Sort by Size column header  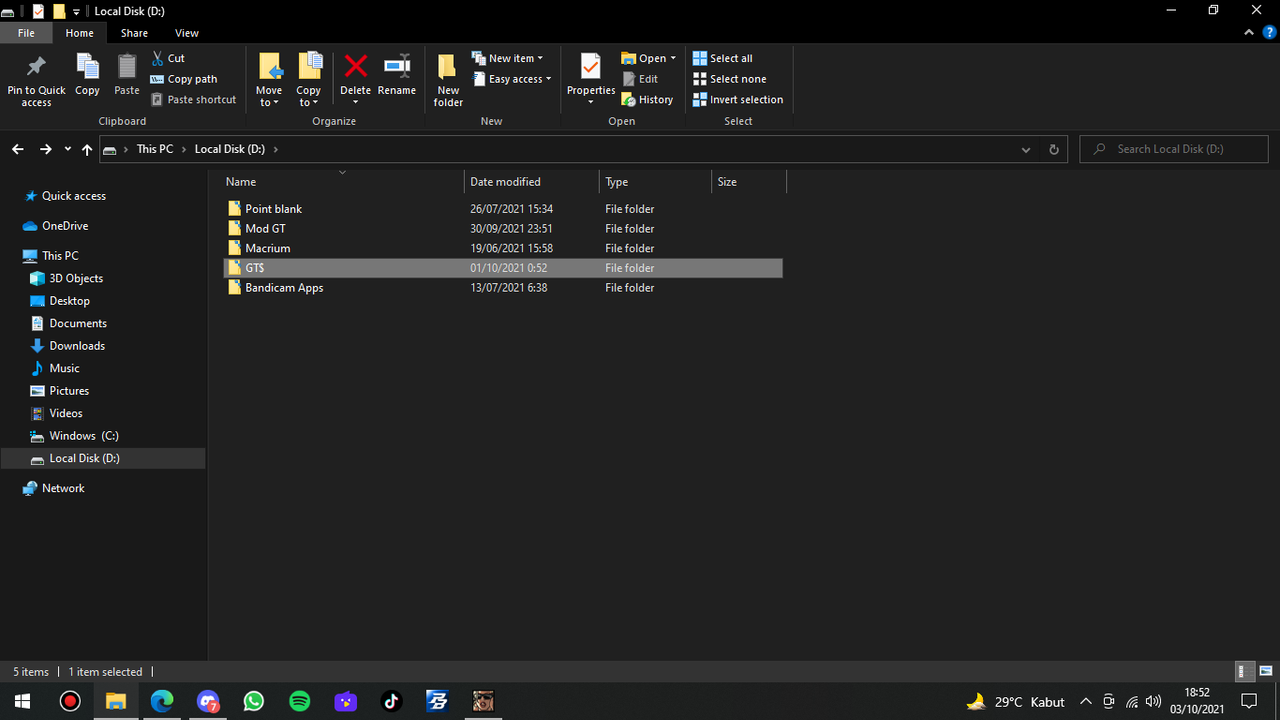749,182
